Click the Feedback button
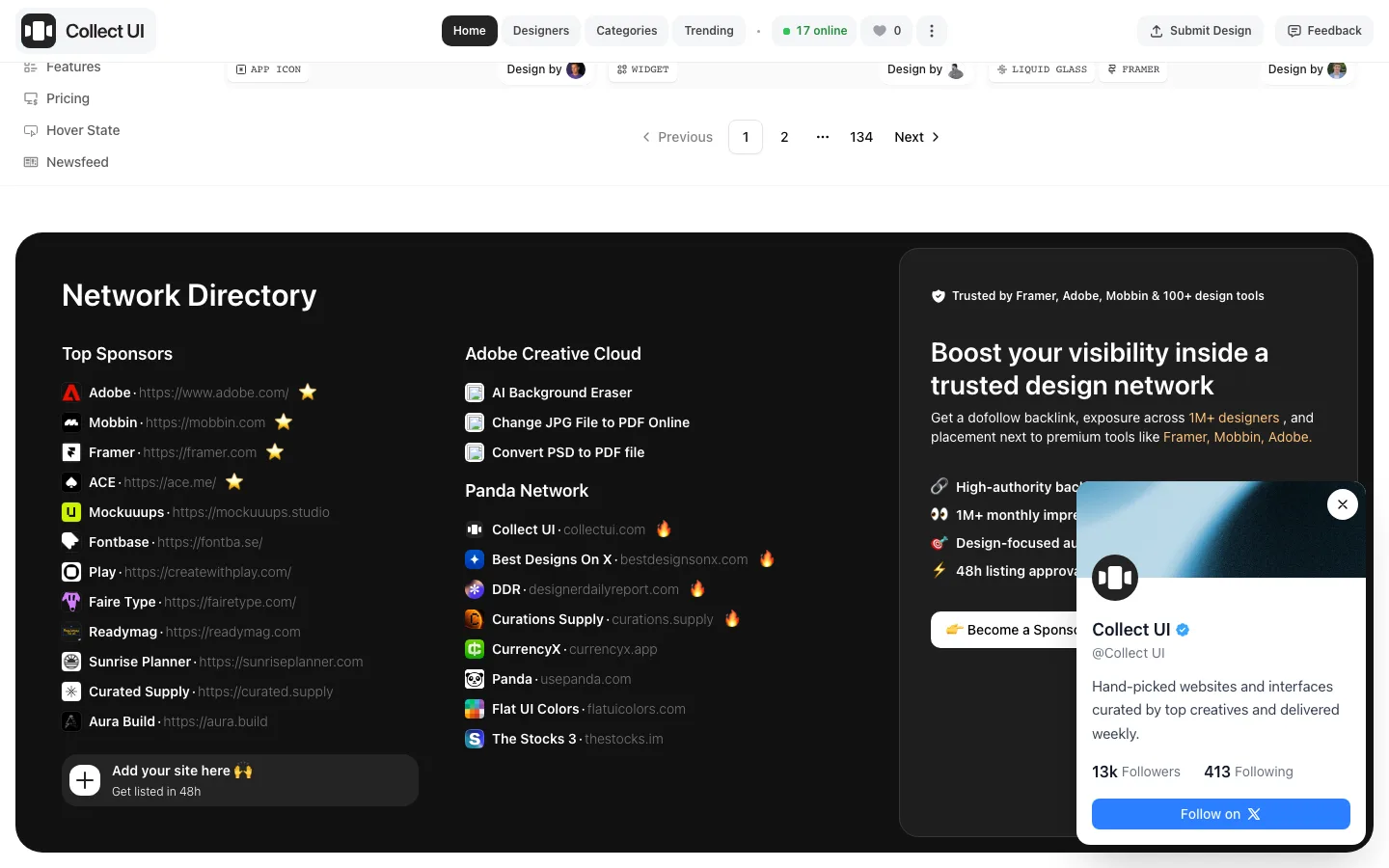 pyautogui.click(x=1324, y=31)
